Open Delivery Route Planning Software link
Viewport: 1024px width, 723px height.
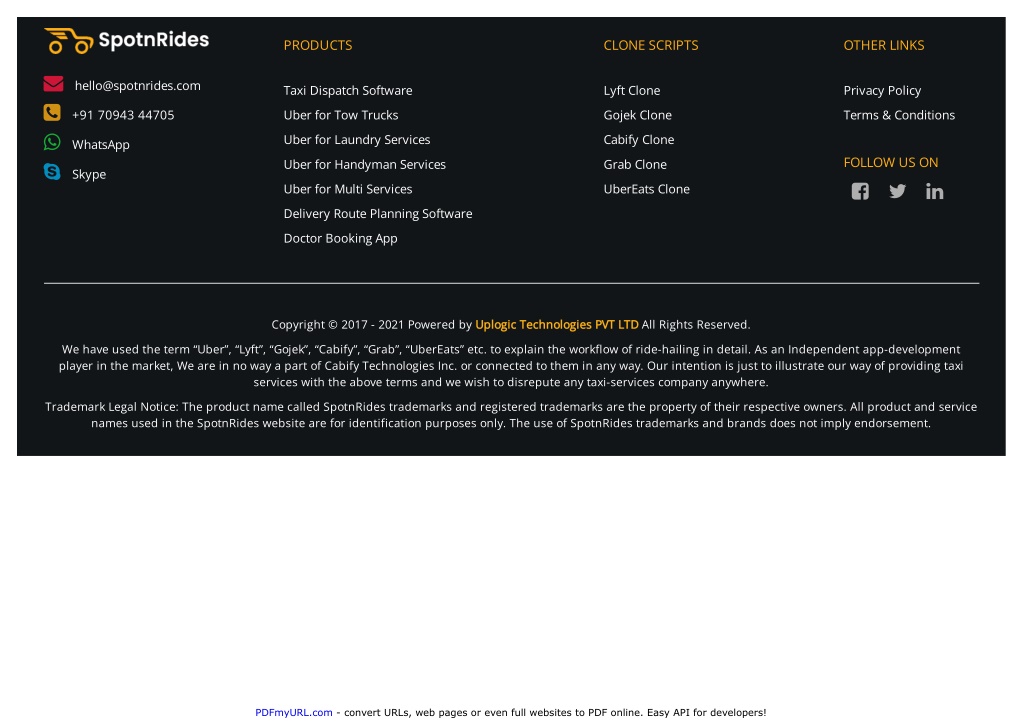click(x=378, y=214)
